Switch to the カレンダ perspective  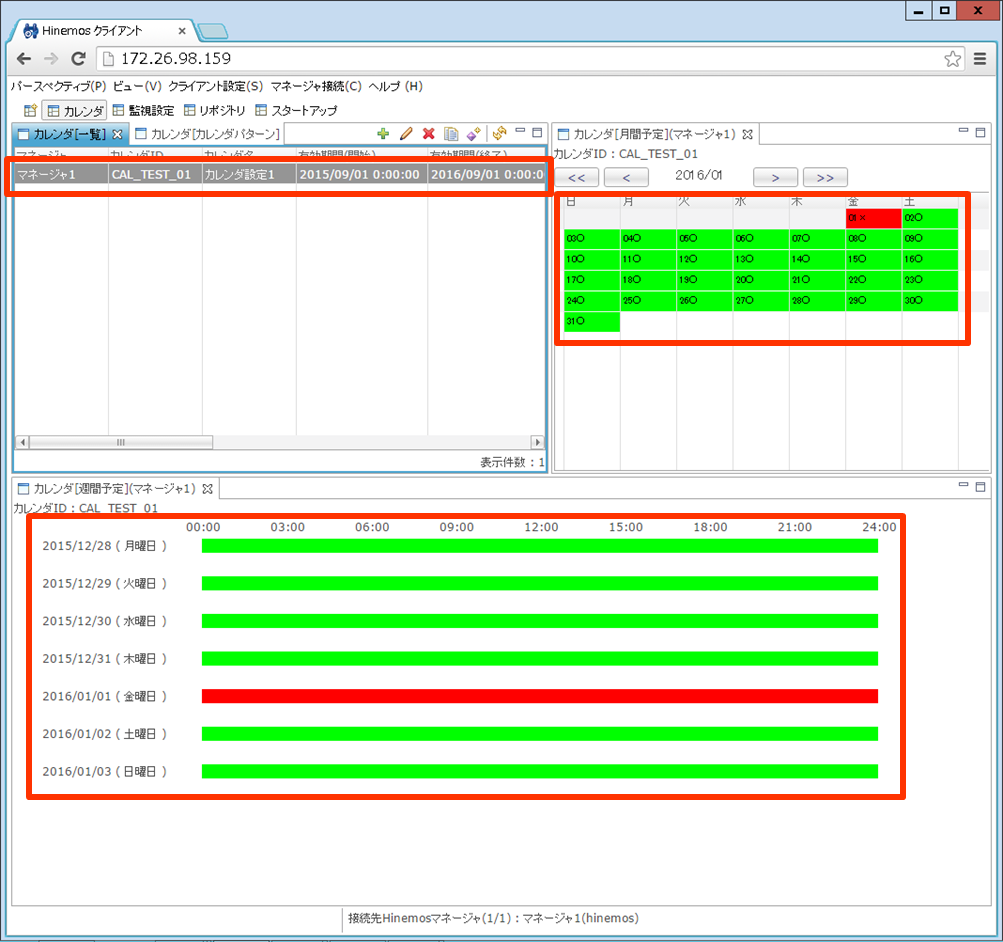(x=75, y=111)
